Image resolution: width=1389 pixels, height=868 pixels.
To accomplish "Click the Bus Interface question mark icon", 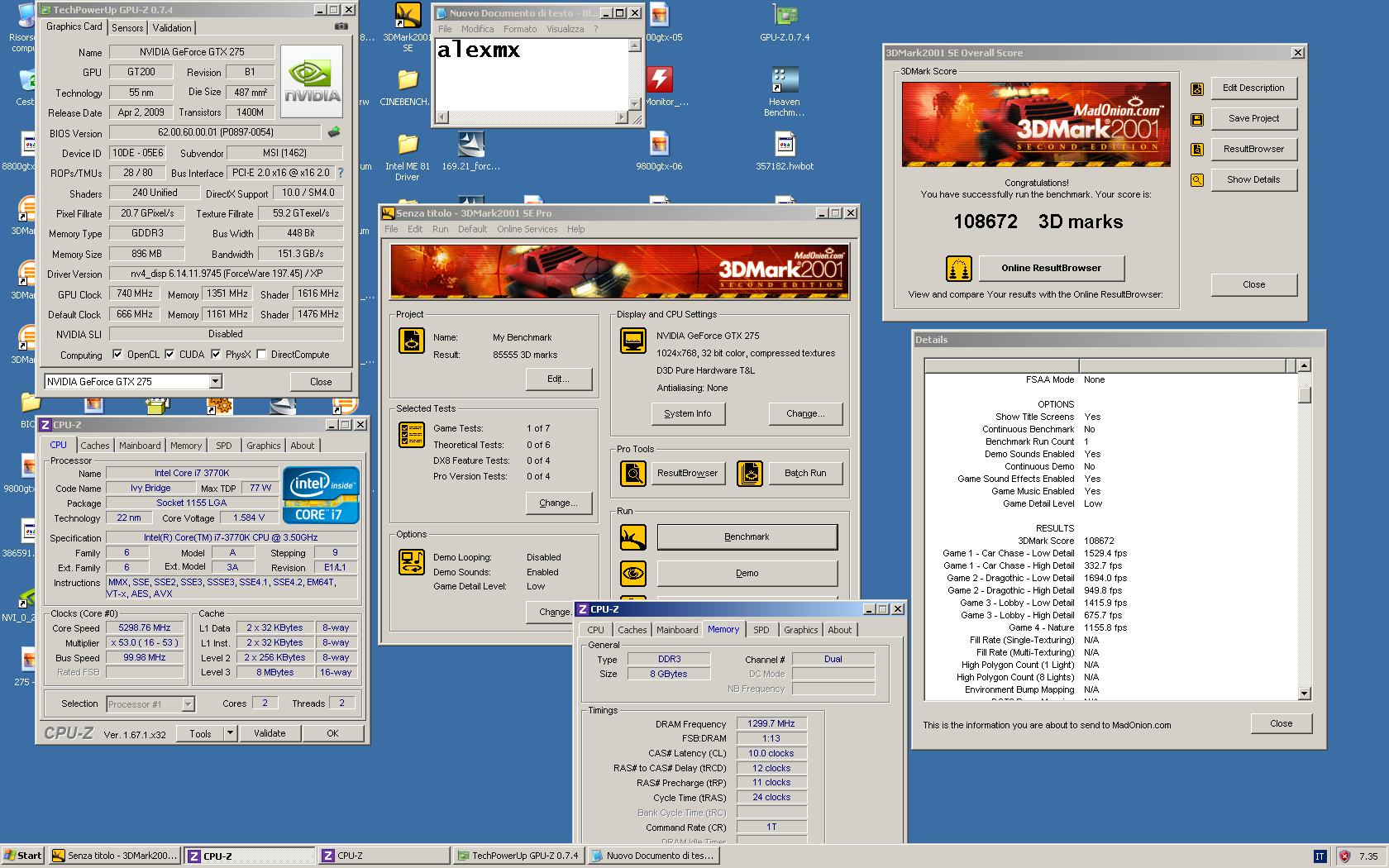I will pyautogui.click(x=341, y=173).
